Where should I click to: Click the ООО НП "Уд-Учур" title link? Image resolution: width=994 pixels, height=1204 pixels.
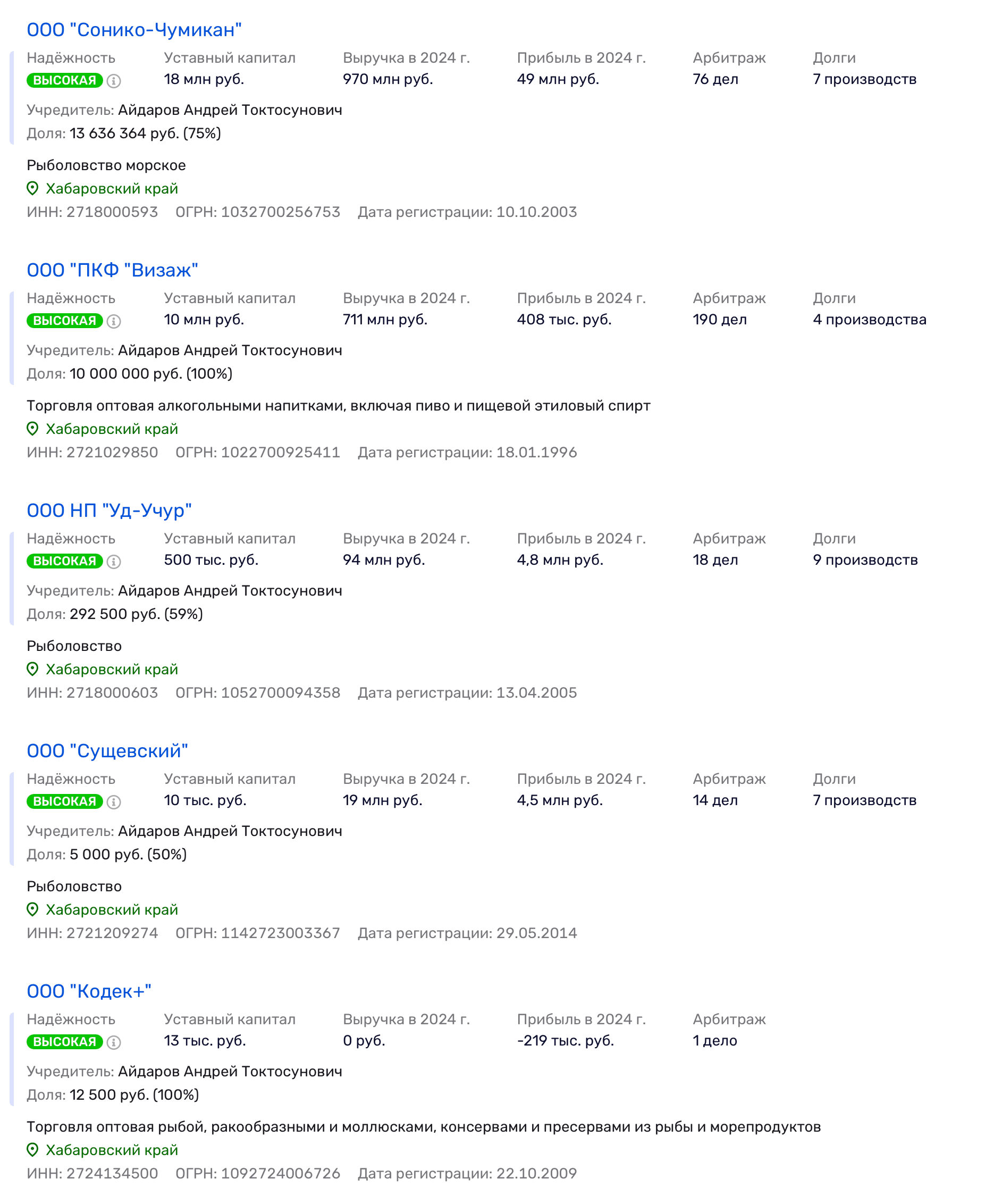(109, 511)
